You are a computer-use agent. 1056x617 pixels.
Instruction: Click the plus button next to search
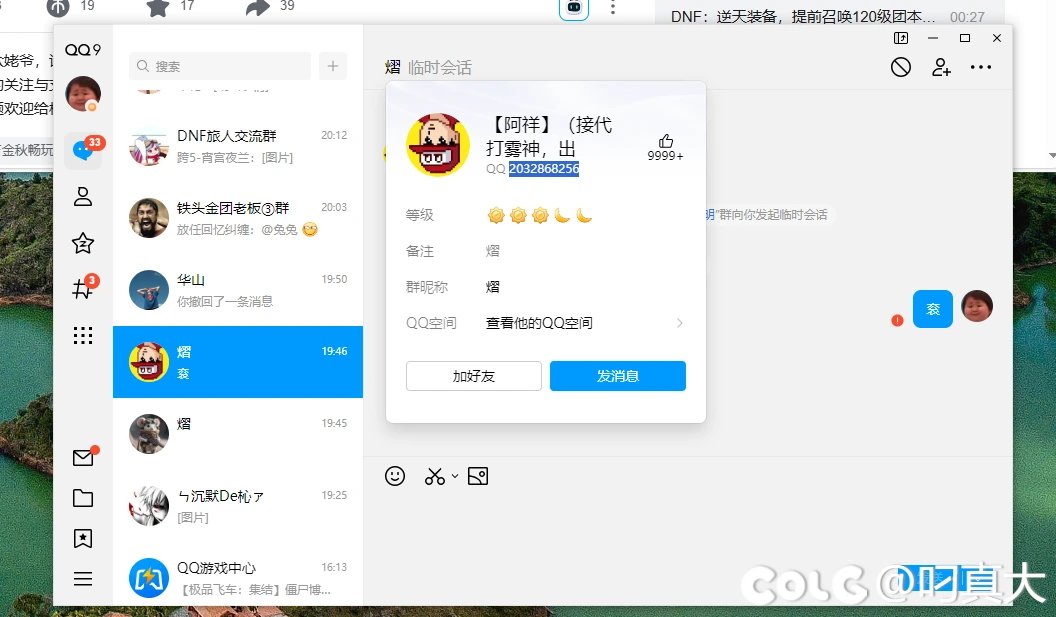point(333,66)
